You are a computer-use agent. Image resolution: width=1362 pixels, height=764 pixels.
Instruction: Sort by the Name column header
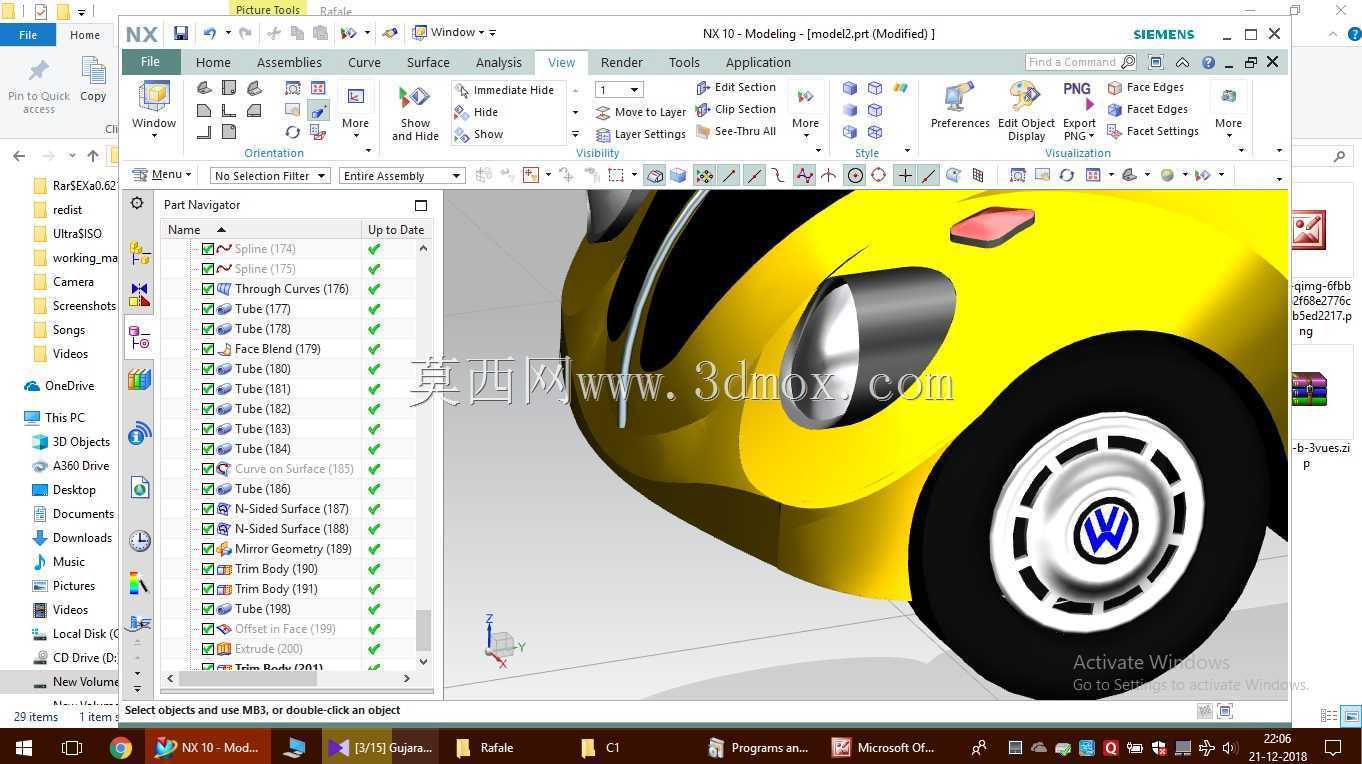click(x=261, y=230)
